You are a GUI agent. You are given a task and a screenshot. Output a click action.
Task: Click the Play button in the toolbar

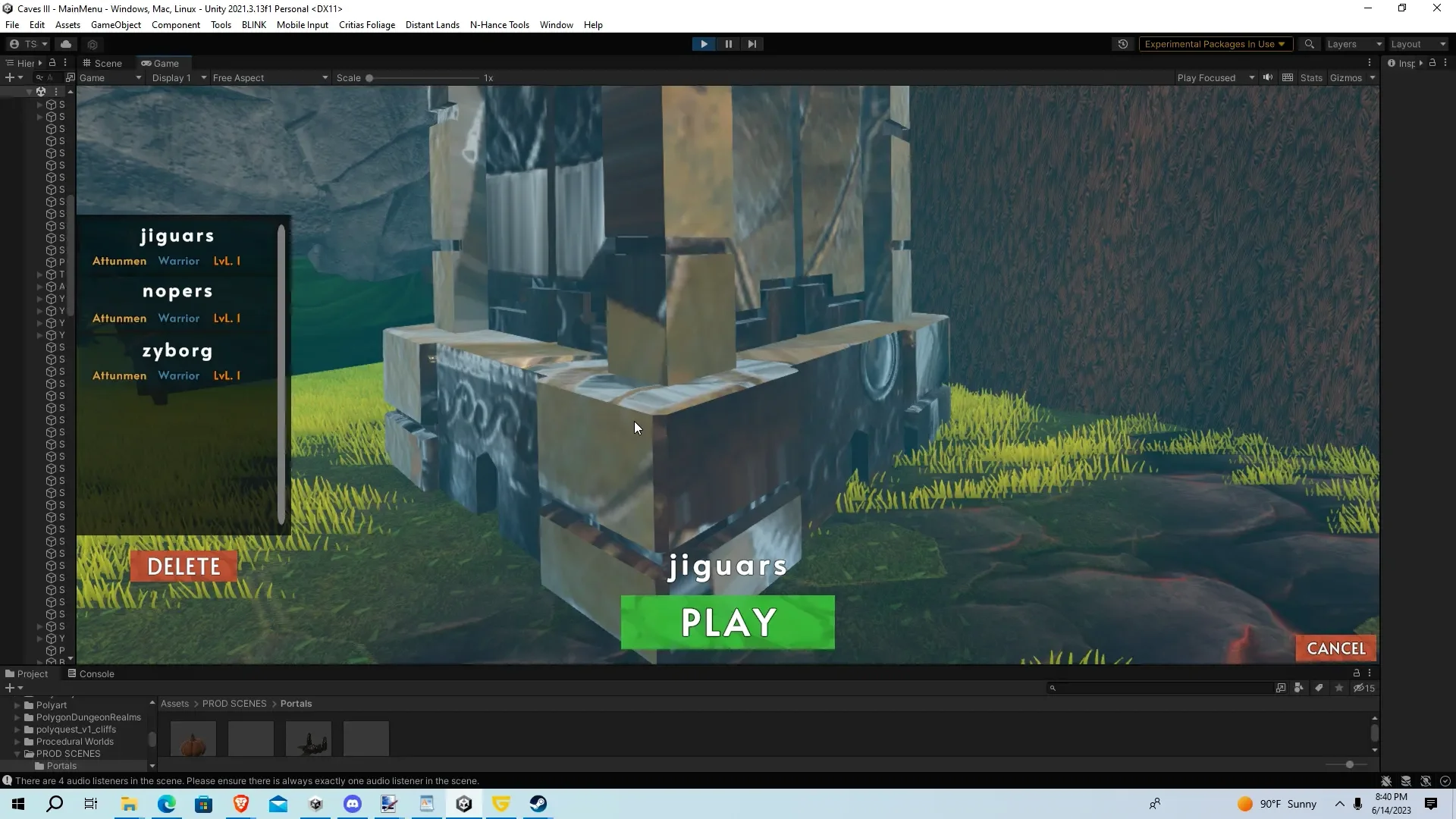(x=704, y=44)
